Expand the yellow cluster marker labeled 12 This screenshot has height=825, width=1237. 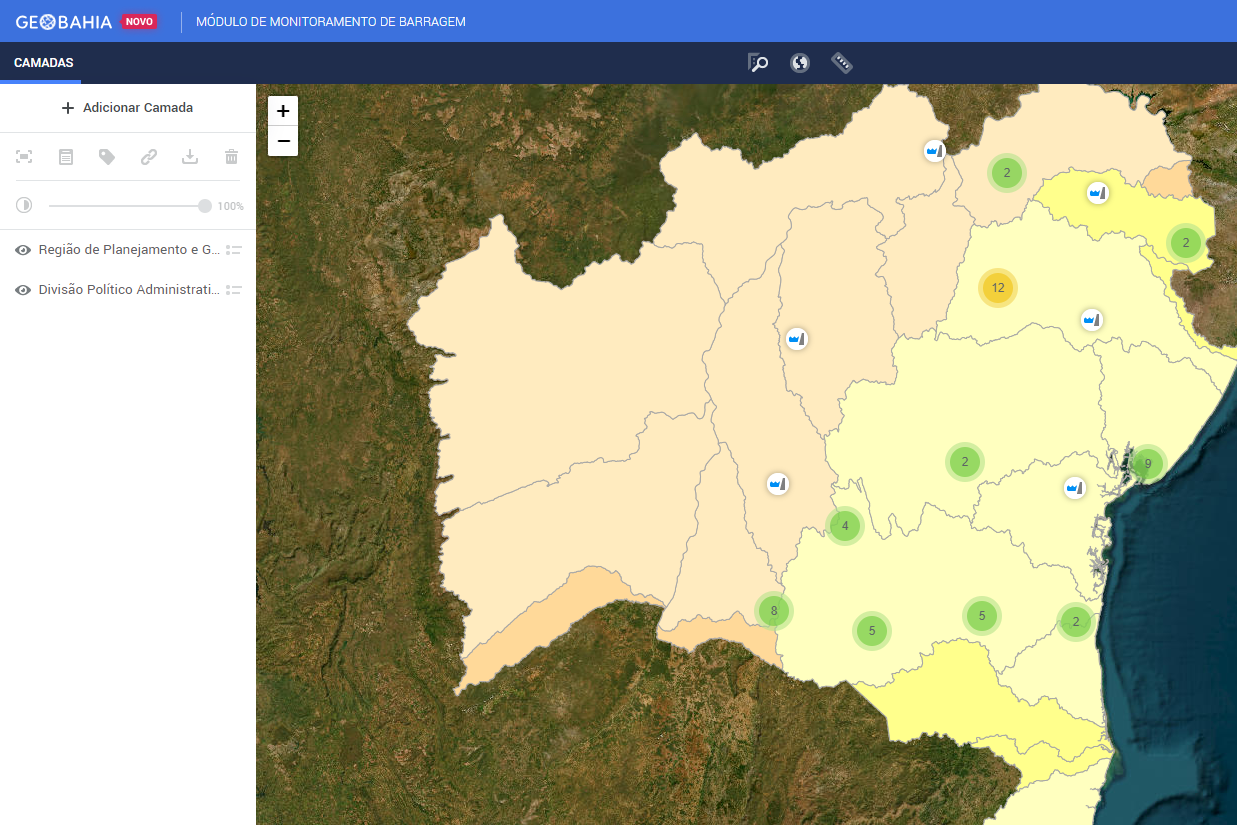997,288
